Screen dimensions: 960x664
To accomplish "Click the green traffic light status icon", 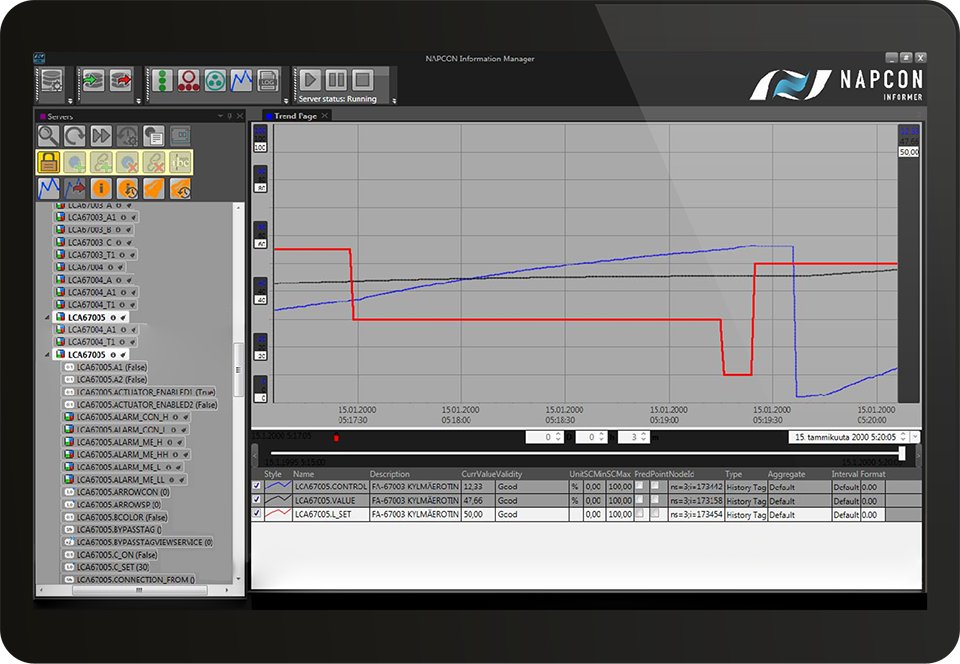I will click(162, 80).
